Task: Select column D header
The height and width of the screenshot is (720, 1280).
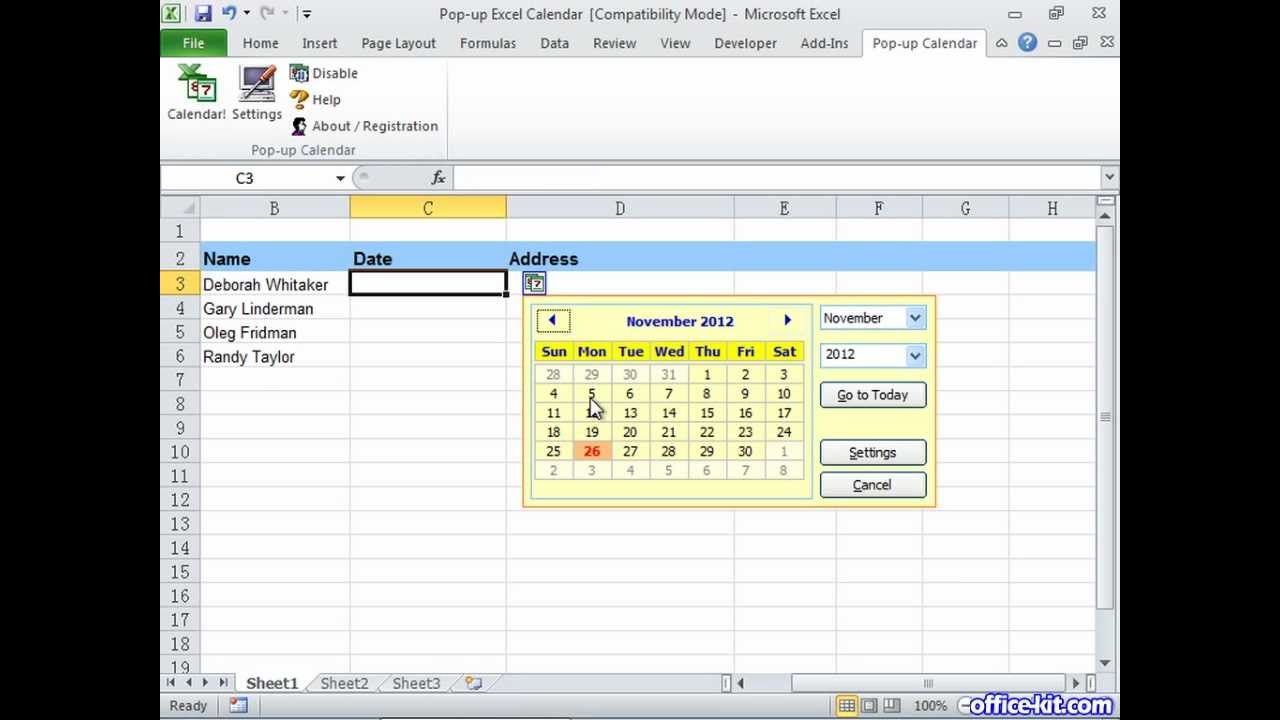Action: (620, 208)
